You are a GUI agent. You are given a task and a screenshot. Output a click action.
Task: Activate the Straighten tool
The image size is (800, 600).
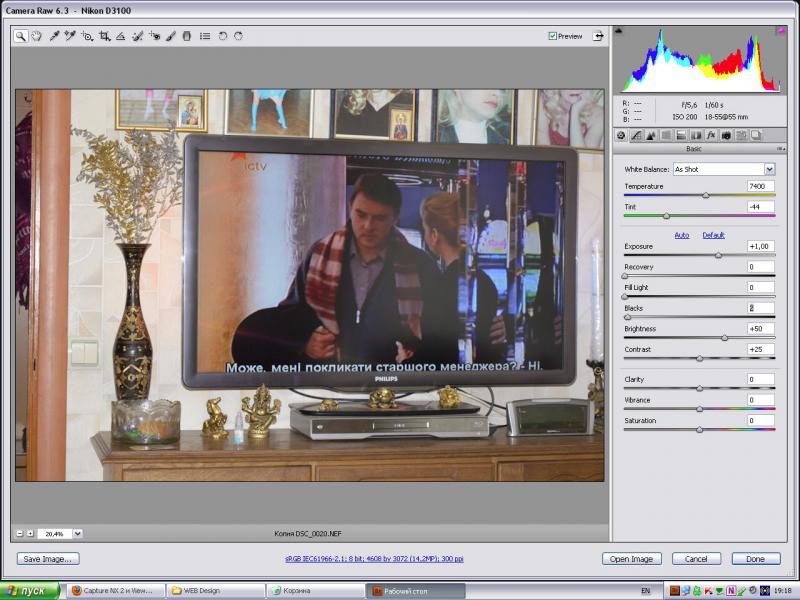(x=120, y=36)
